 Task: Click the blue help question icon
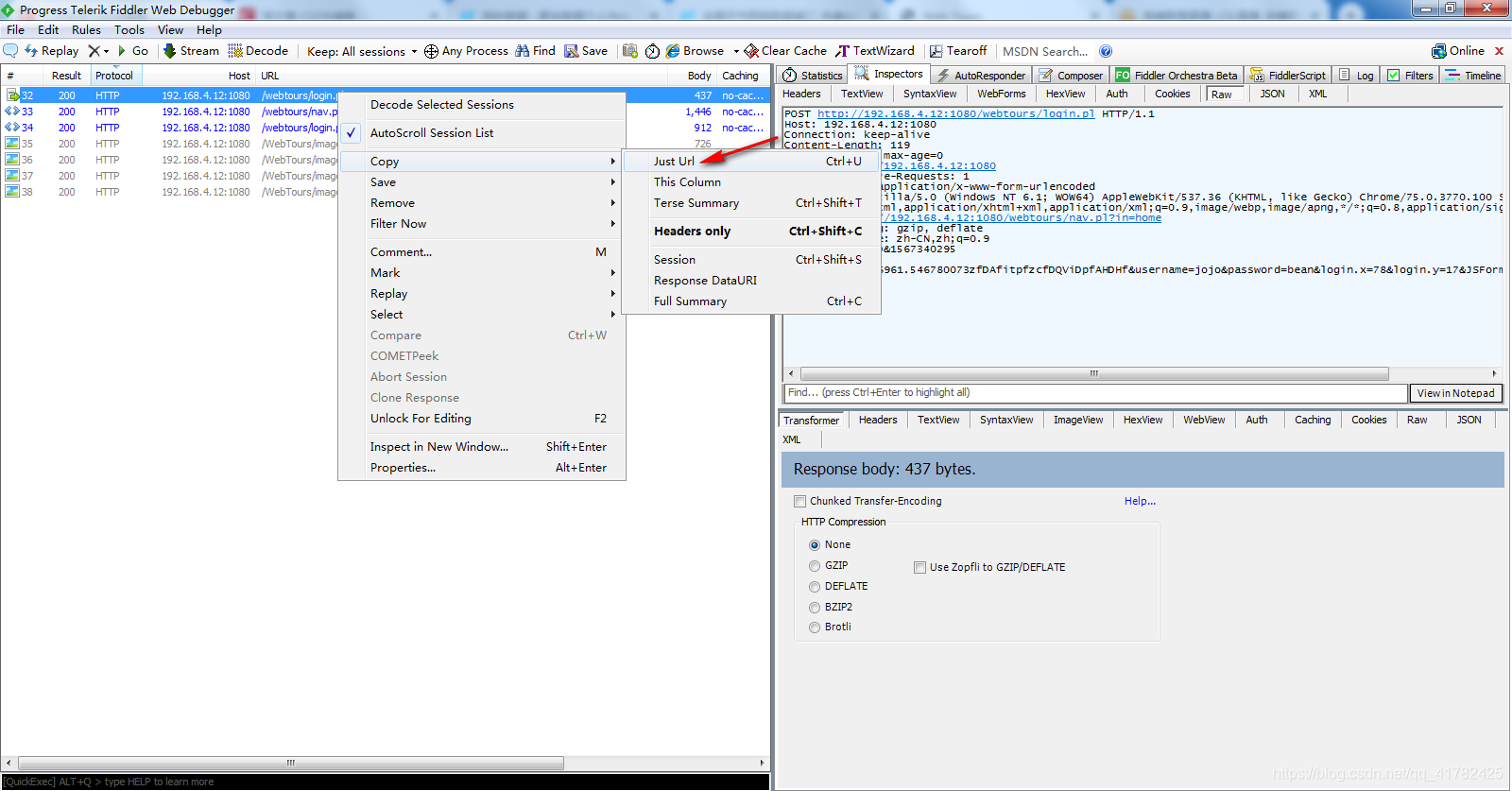1106,51
